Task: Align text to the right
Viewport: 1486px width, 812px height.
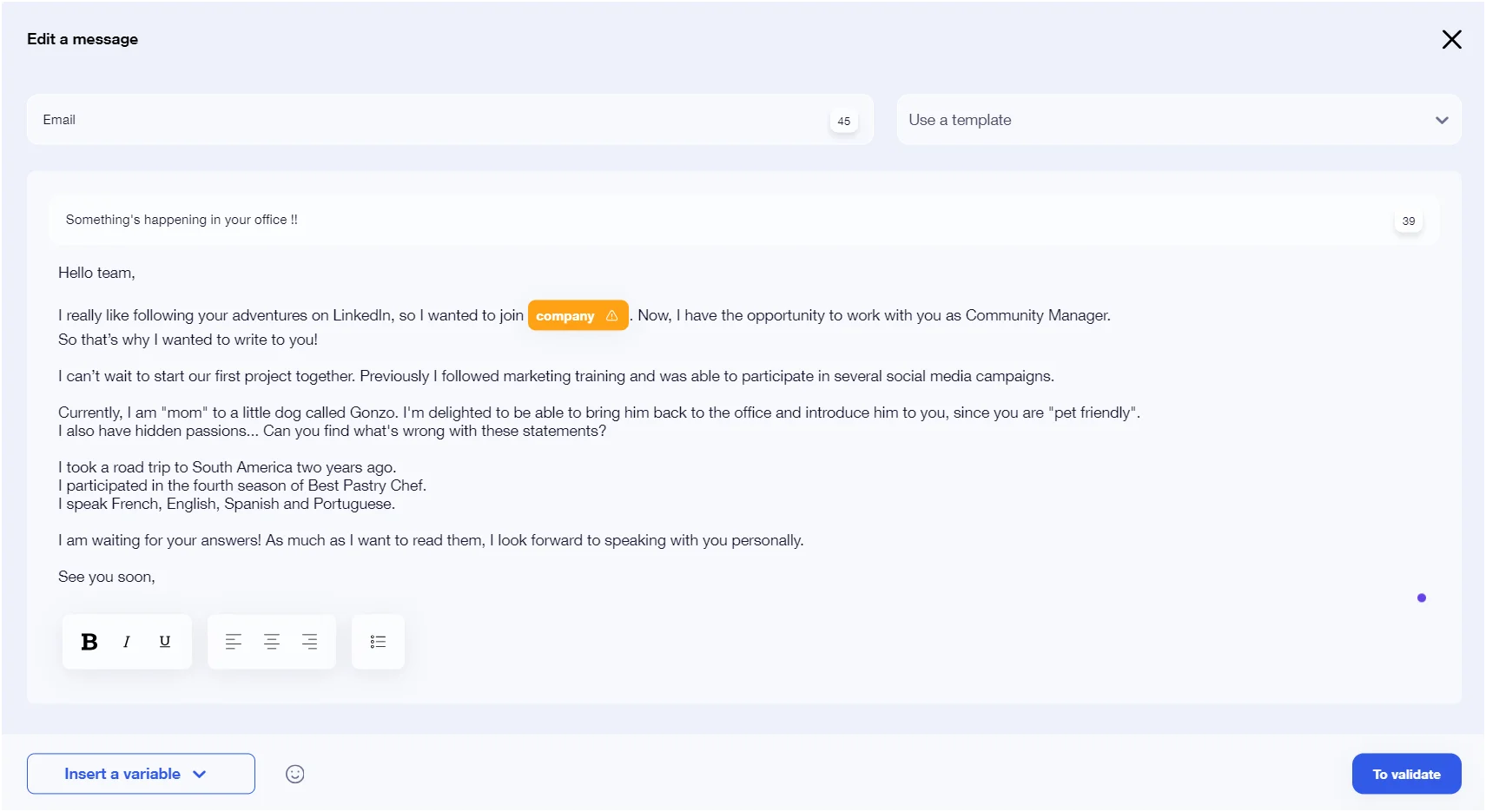Action: pos(309,642)
